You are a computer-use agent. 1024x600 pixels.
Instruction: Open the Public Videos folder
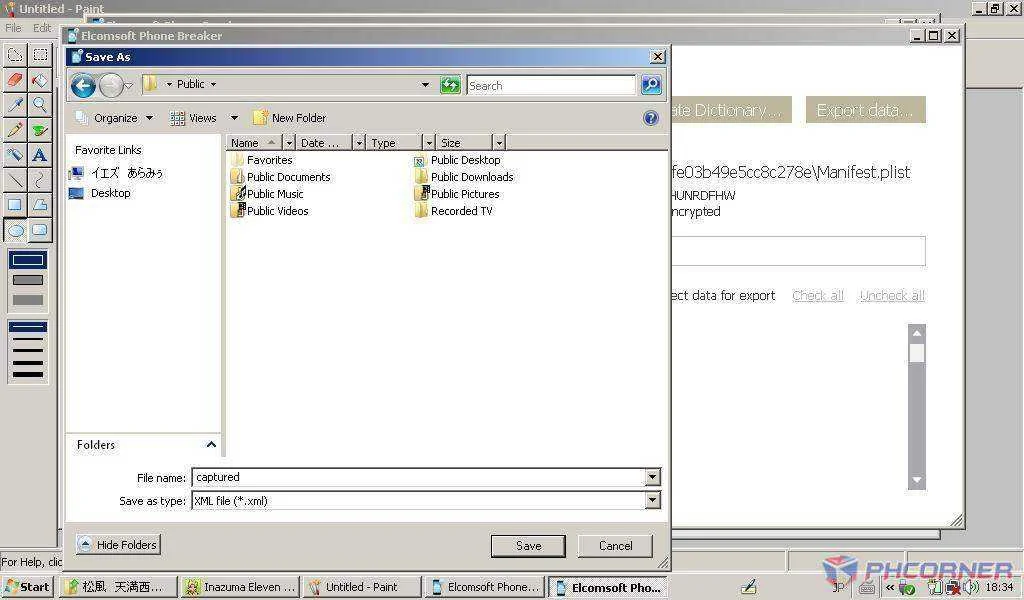coord(270,211)
